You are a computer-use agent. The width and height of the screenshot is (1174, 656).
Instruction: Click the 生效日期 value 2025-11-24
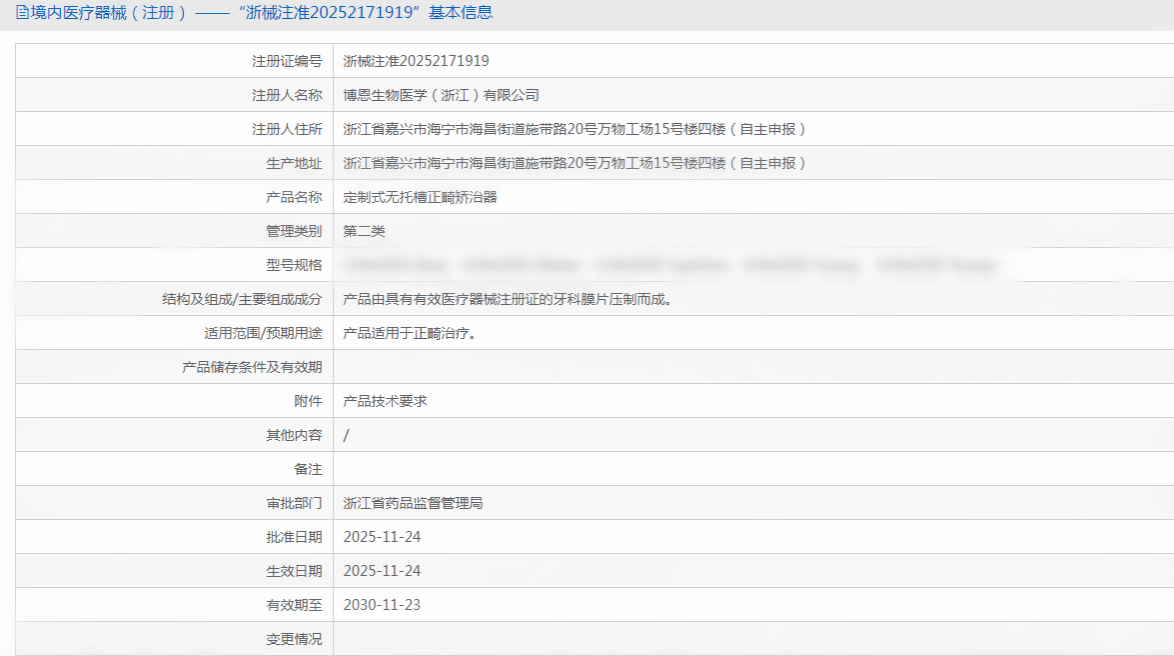(x=382, y=571)
